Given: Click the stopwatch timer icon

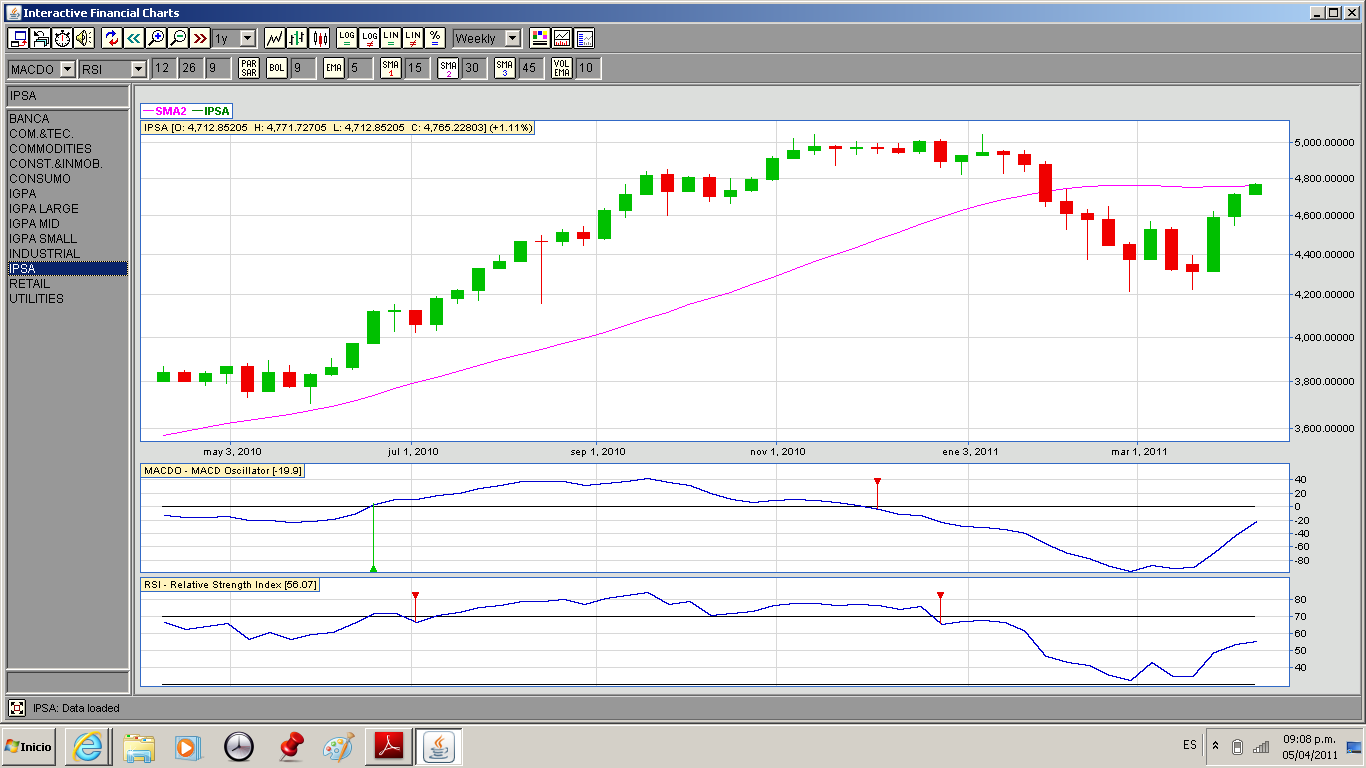Looking at the screenshot, I should [62, 38].
